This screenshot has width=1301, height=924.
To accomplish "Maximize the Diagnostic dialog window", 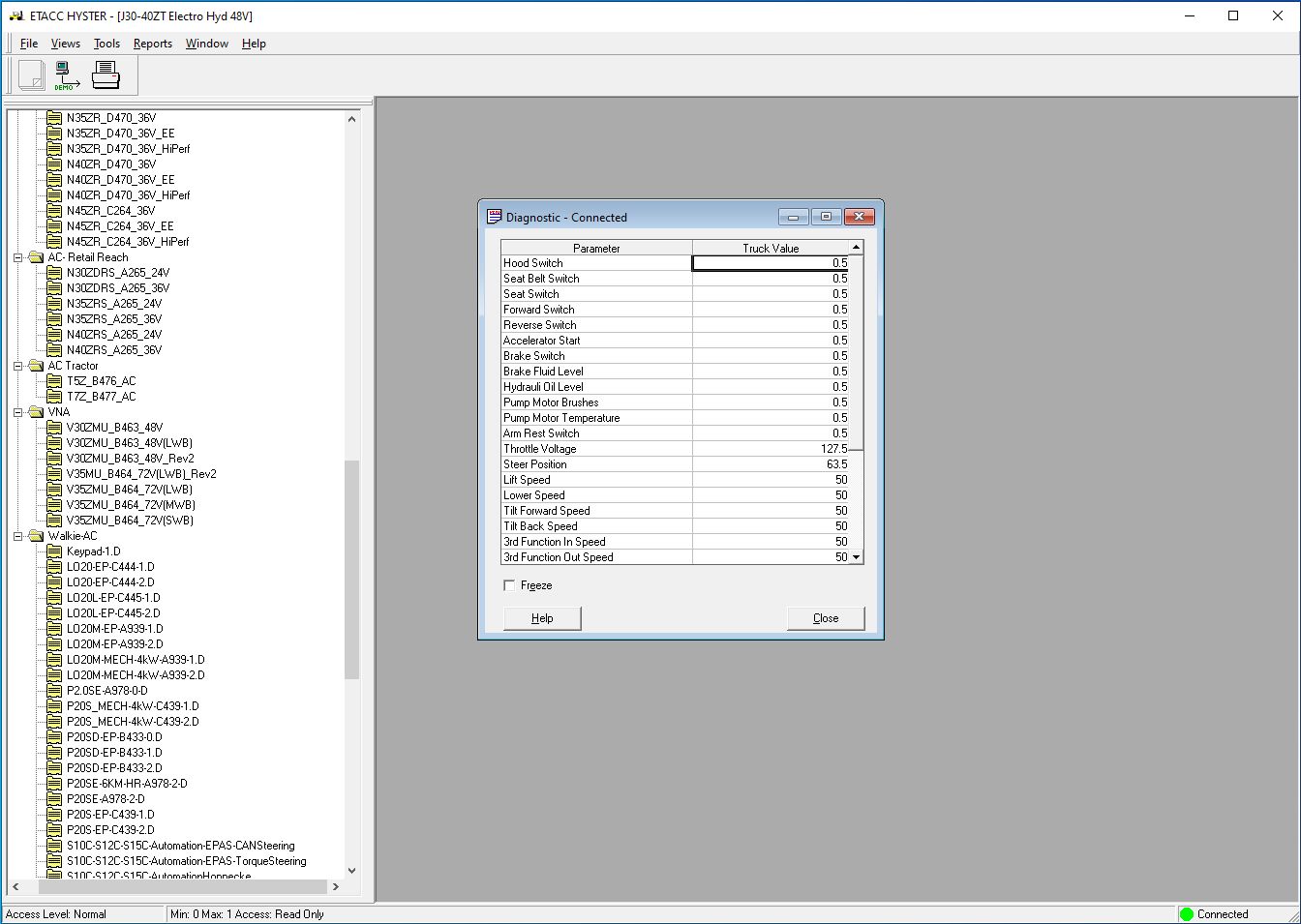I will (826, 217).
